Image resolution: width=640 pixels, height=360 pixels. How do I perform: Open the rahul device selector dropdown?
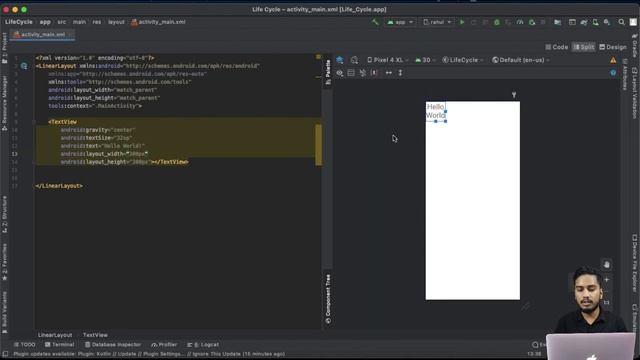[437, 22]
